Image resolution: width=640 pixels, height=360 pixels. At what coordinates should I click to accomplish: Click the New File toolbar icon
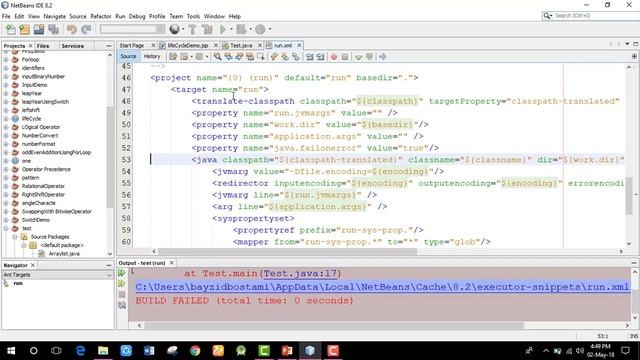tap(11, 29)
